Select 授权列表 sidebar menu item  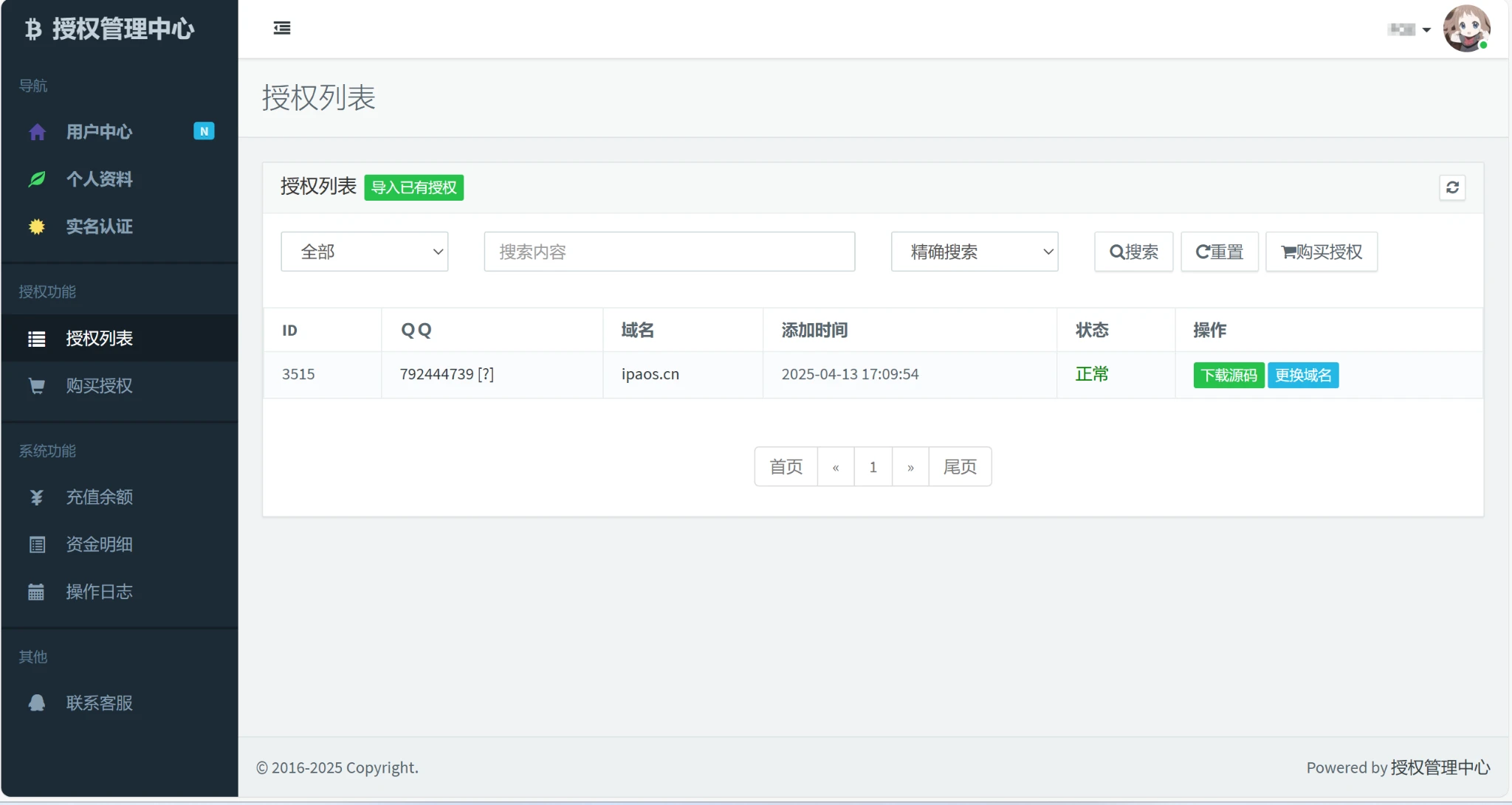pos(99,339)
